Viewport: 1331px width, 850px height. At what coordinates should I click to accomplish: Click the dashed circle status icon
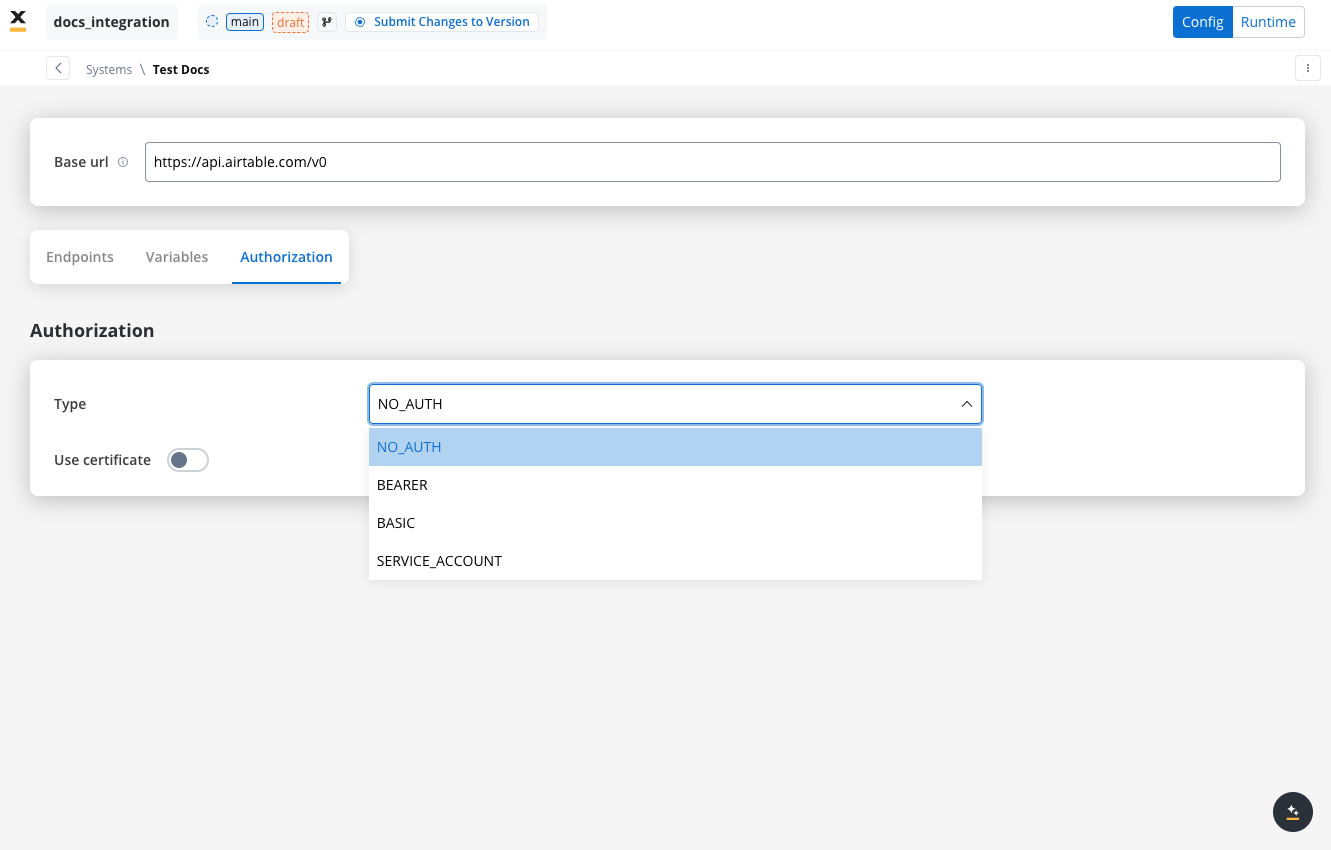[x=212, y=21]
